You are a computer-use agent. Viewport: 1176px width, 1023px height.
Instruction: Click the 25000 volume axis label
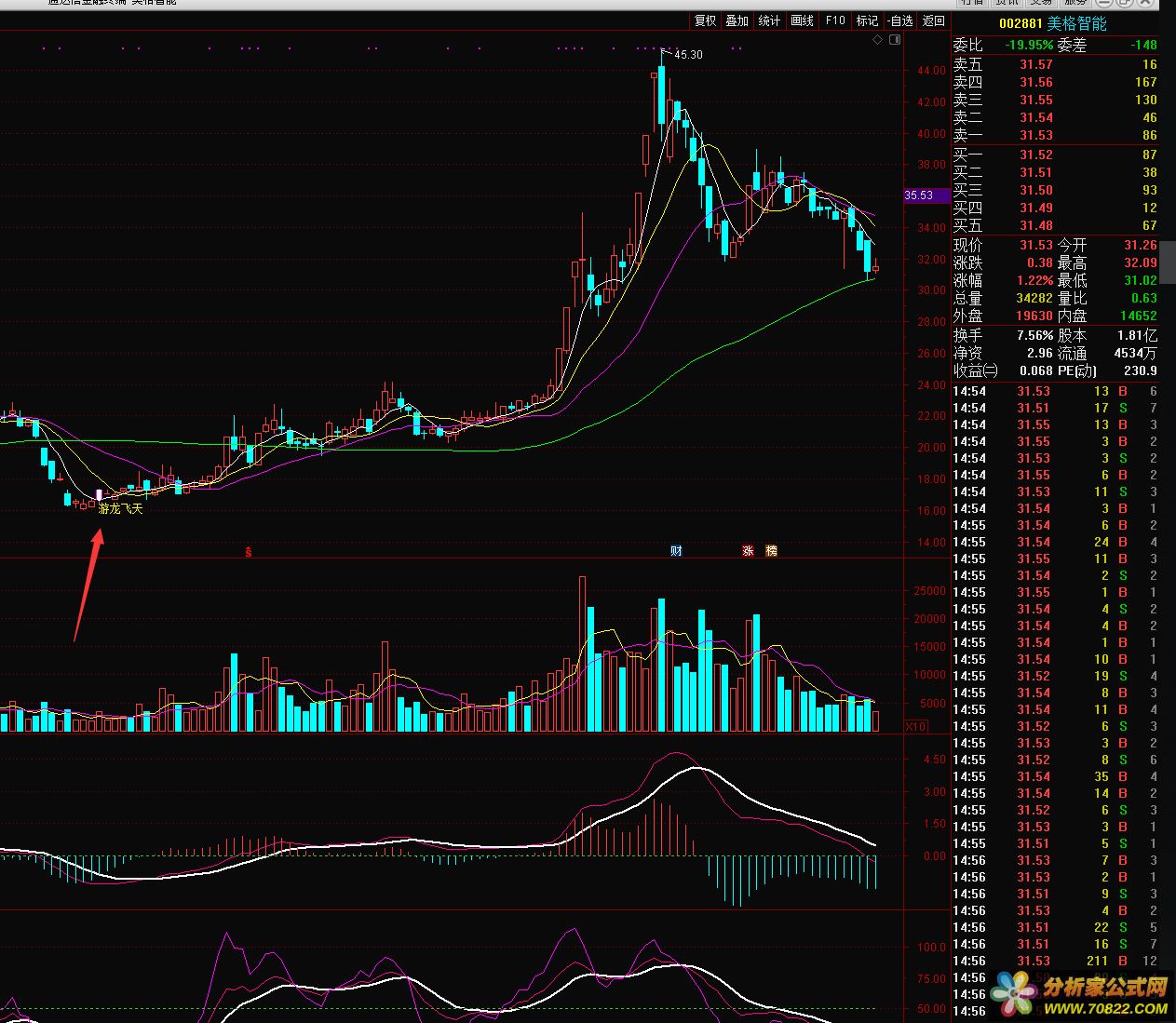929,591
